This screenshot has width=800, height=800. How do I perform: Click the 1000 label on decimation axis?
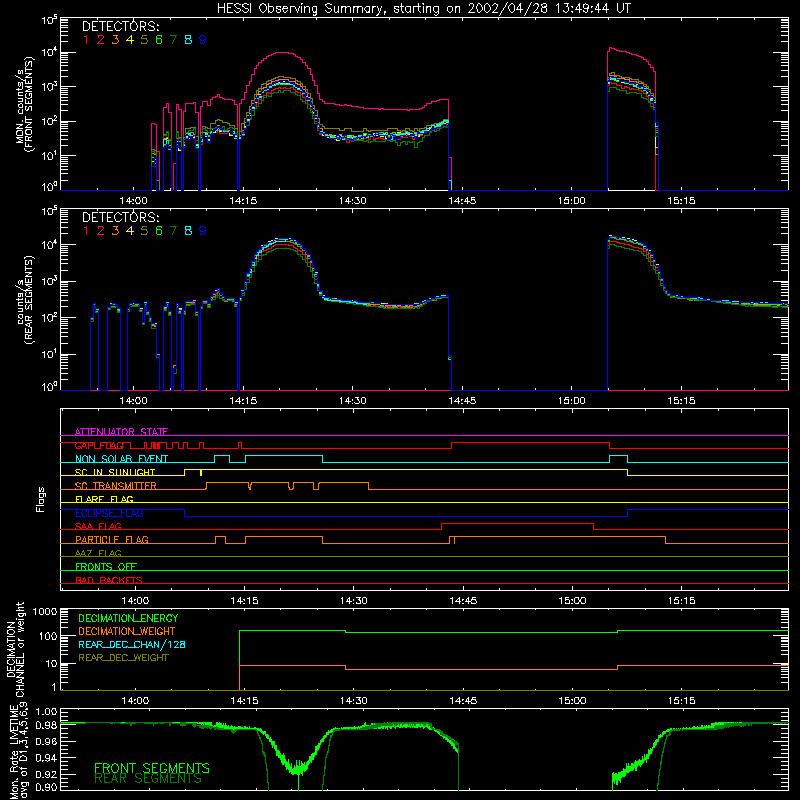click(45, 612)
